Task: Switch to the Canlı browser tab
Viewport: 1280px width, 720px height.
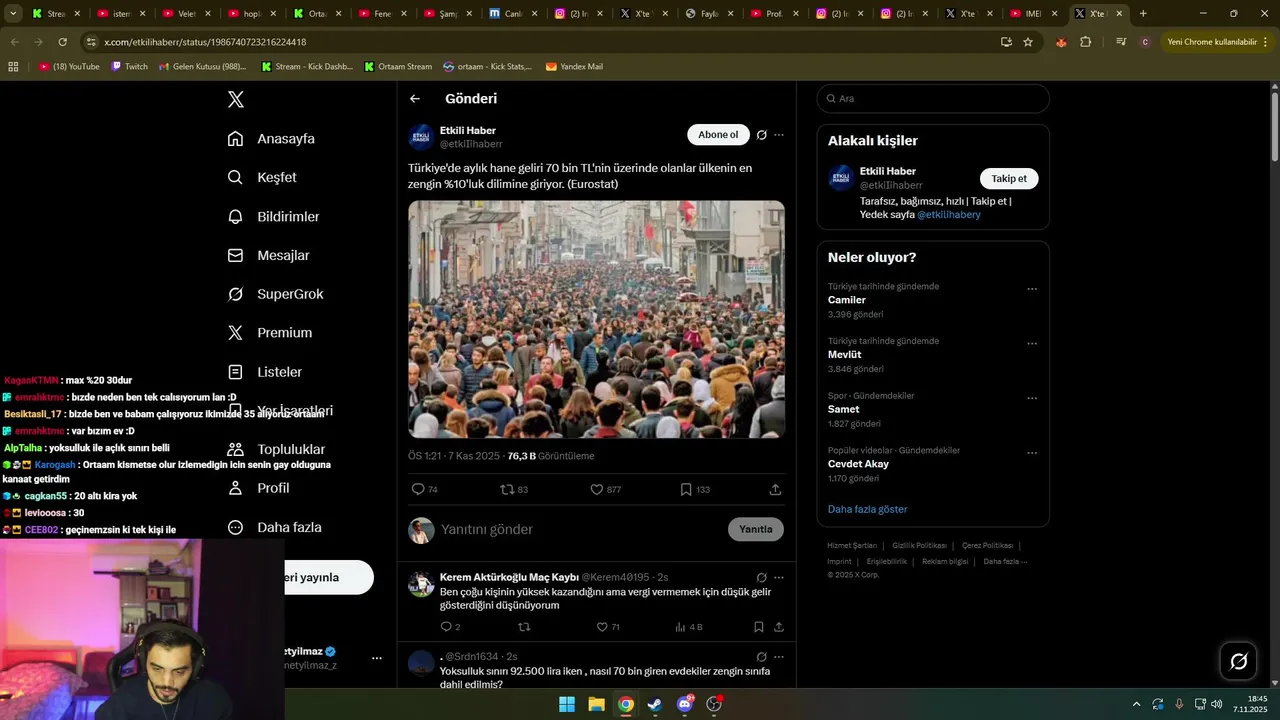Action: pyautogui.click(x=513, y=14)
